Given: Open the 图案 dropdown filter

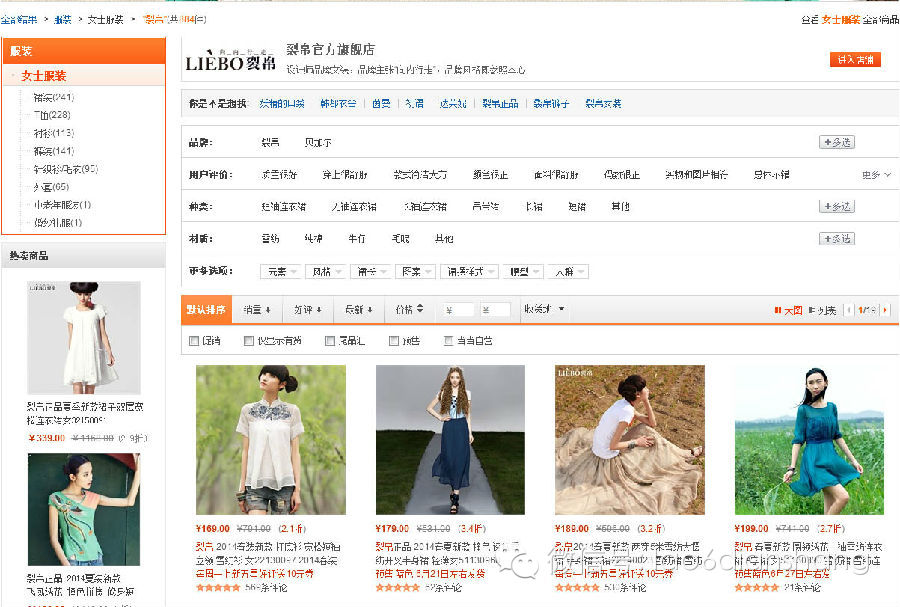Looking at the screenshot, I should (416, 271).
